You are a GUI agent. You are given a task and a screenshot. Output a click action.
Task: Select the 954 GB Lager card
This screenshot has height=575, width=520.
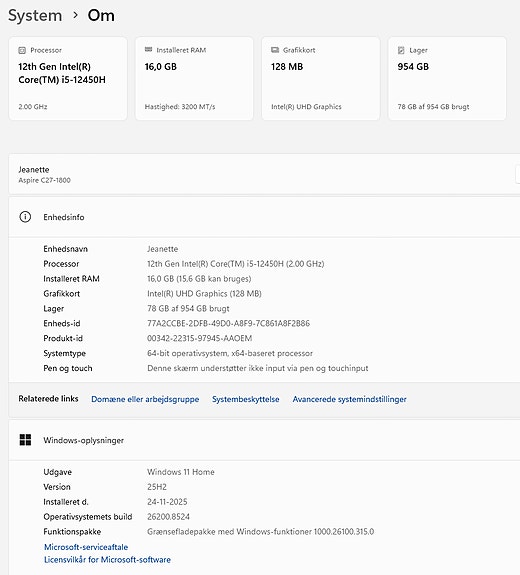coord(447,78)
